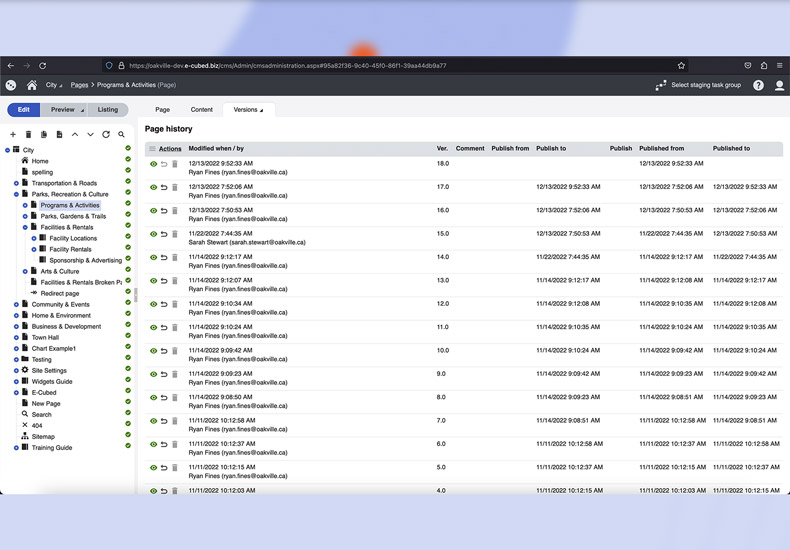Collapse the Facilities & Rentals tree node
This screenshot has height=550, width=790.
pos(25,227)
